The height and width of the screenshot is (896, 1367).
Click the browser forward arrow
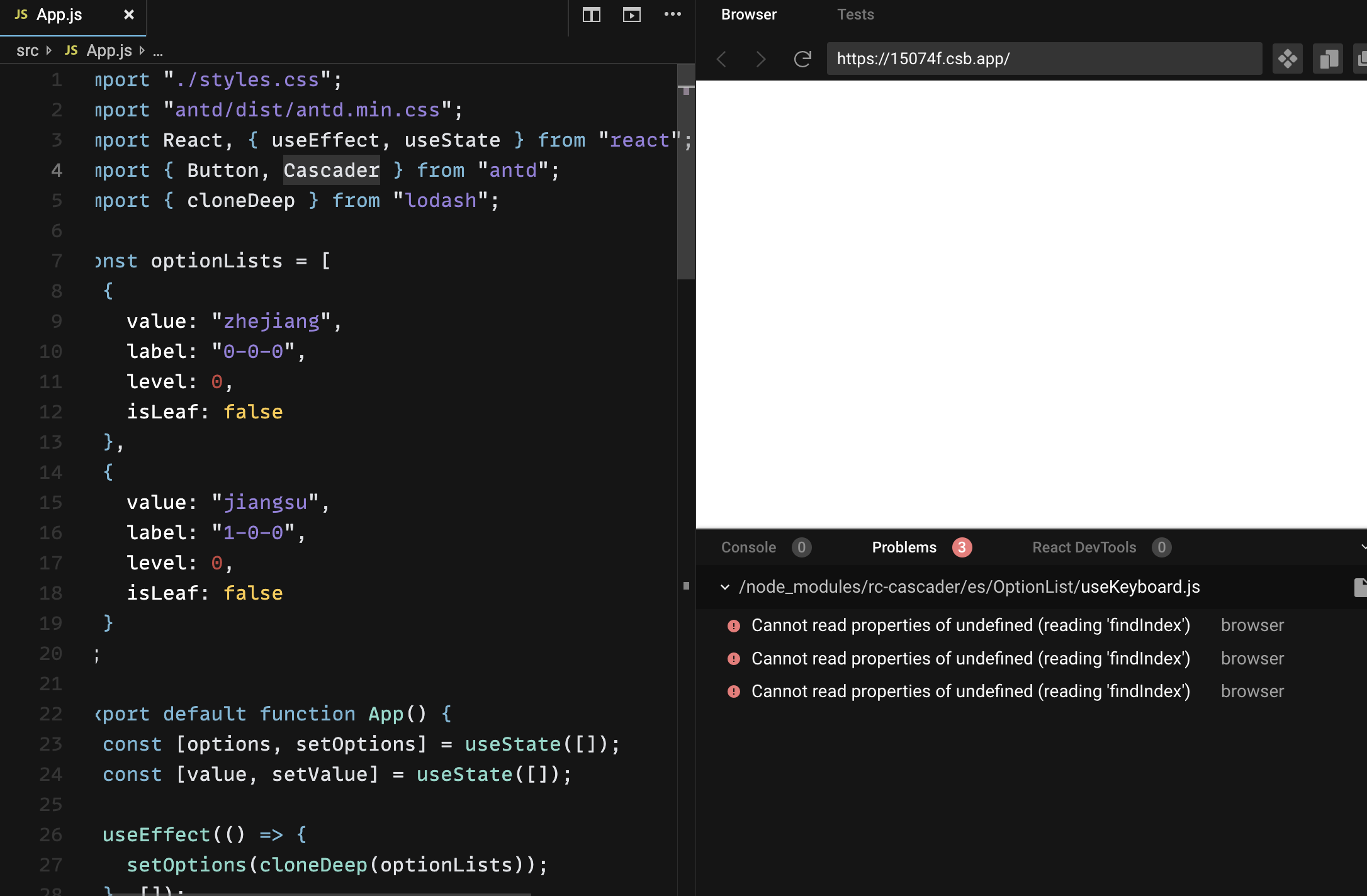point(761,59)
